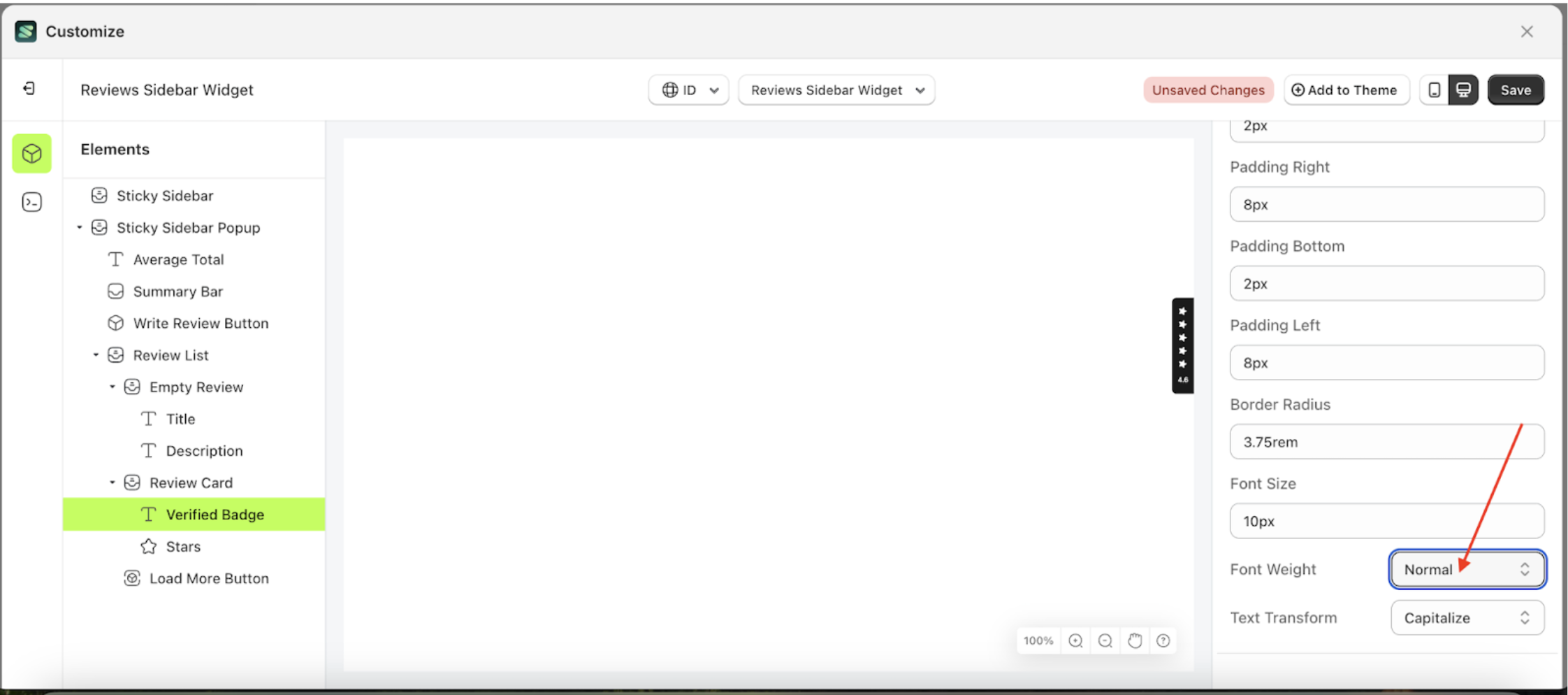
Task: Switch to the code editor tab
Action: pyautogui.click(x=31, y=201)
